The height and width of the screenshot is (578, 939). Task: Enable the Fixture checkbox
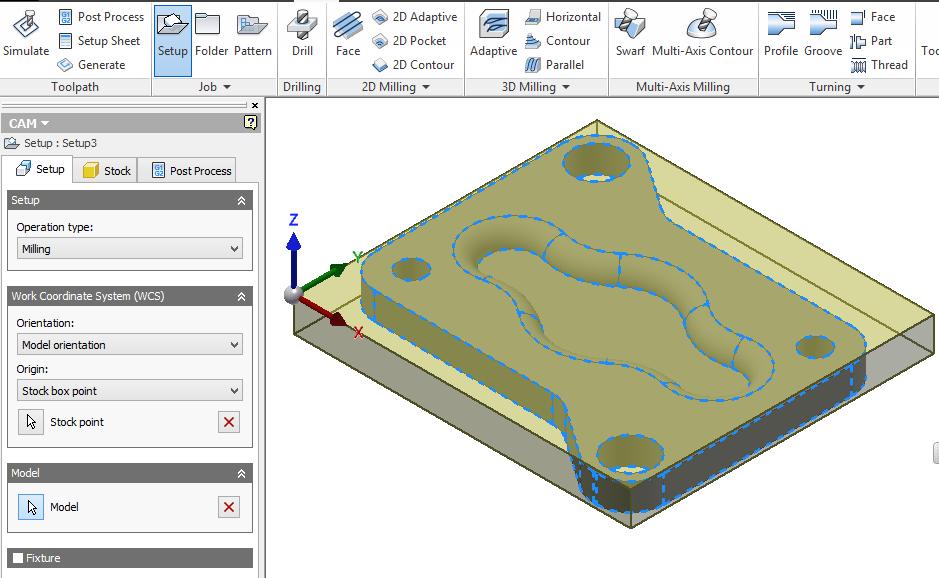coord(18,558)
